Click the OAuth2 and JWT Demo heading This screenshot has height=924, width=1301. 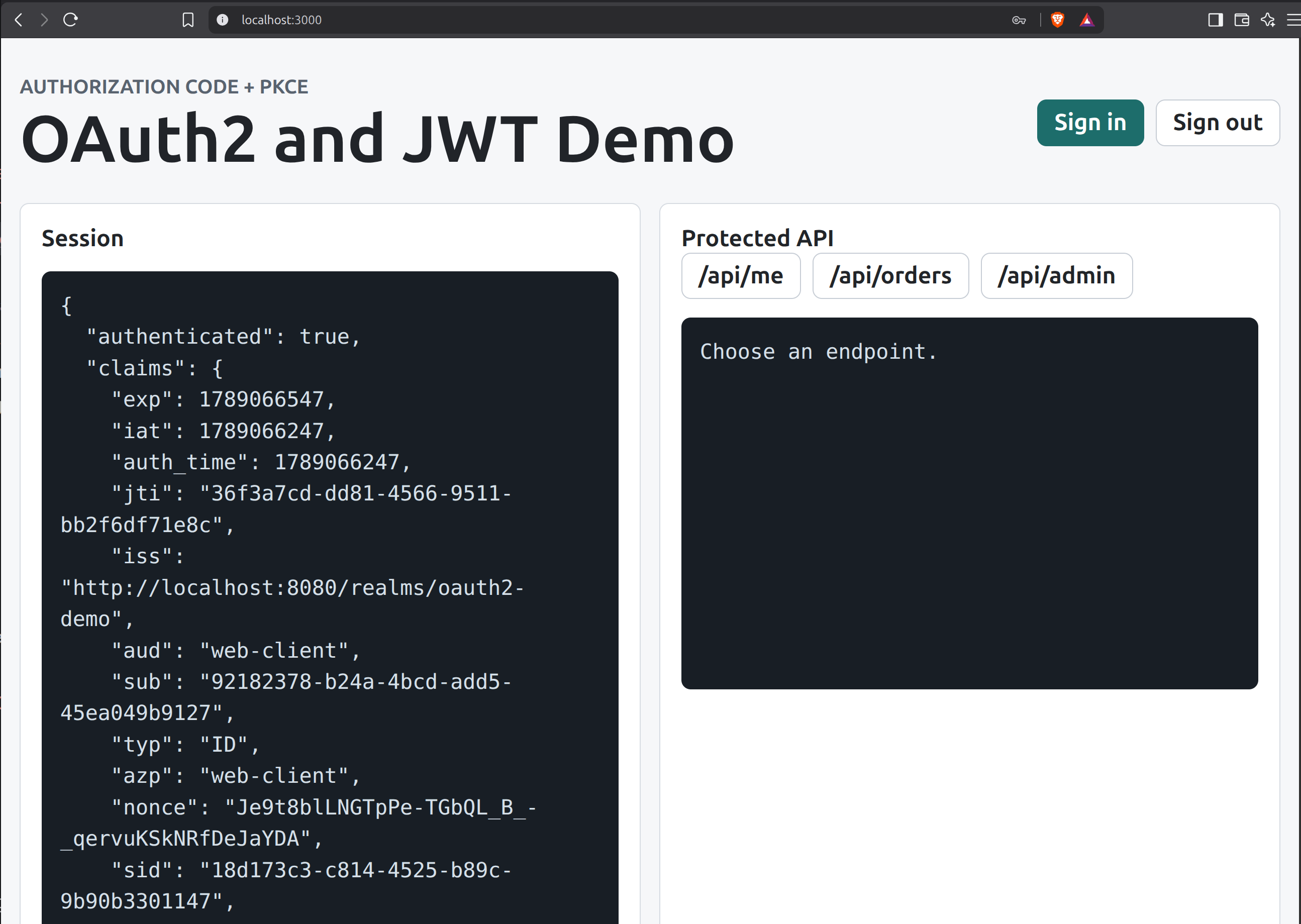378,139
